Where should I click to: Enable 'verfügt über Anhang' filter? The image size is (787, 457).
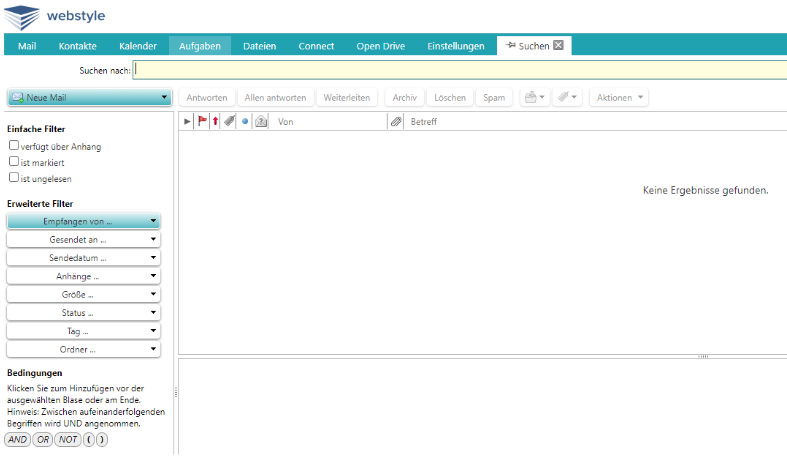pyautogui.click(x=14, y=145)
